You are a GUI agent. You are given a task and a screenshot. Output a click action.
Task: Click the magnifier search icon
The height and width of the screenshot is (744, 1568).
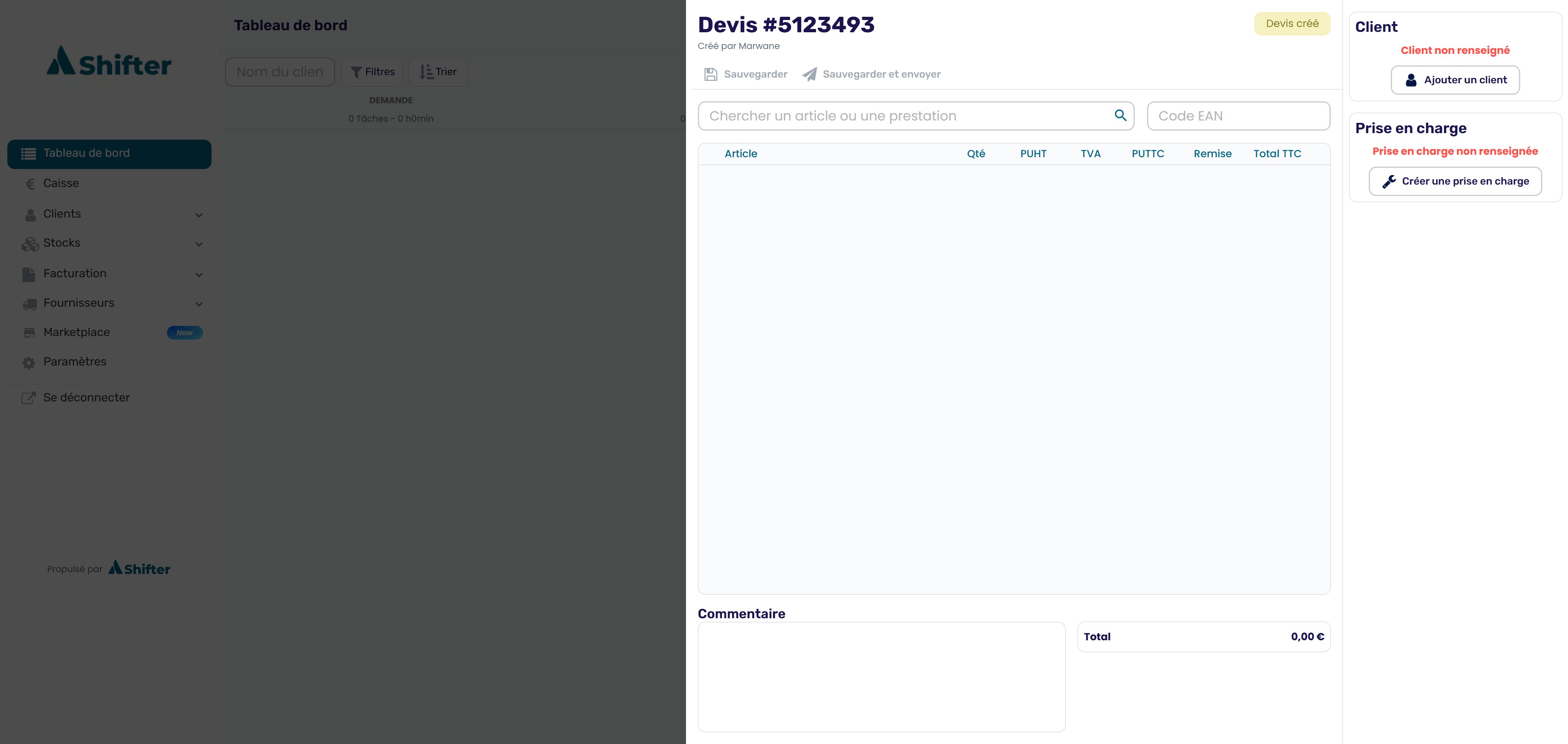1120,115
